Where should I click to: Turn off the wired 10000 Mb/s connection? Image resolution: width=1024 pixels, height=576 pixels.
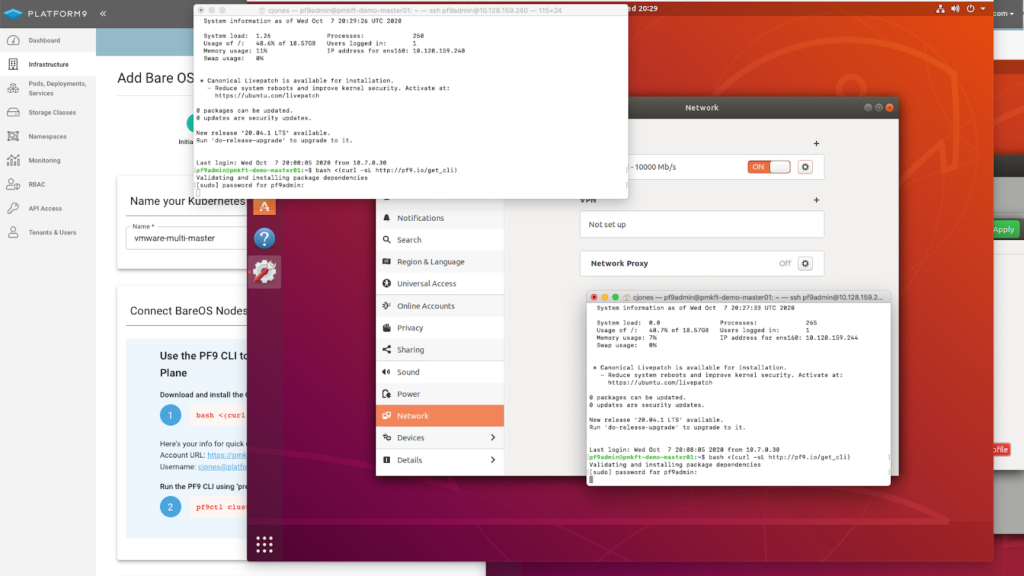[x=768, y=167]
